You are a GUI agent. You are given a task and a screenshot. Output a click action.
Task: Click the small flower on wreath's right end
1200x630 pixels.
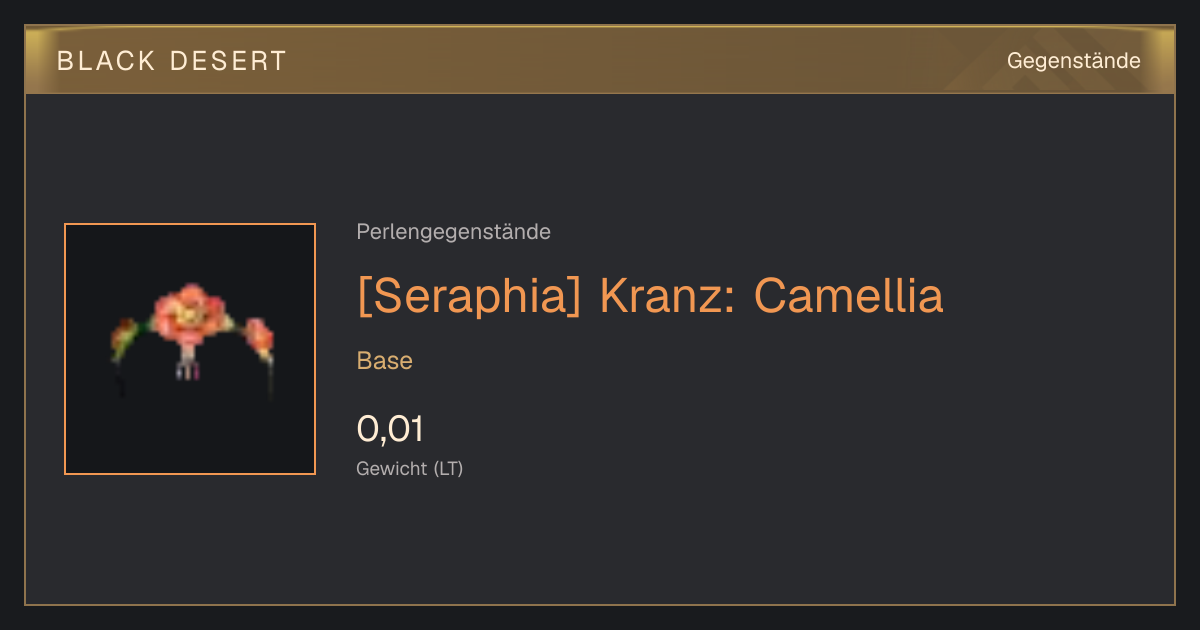[x=259, y=339]
